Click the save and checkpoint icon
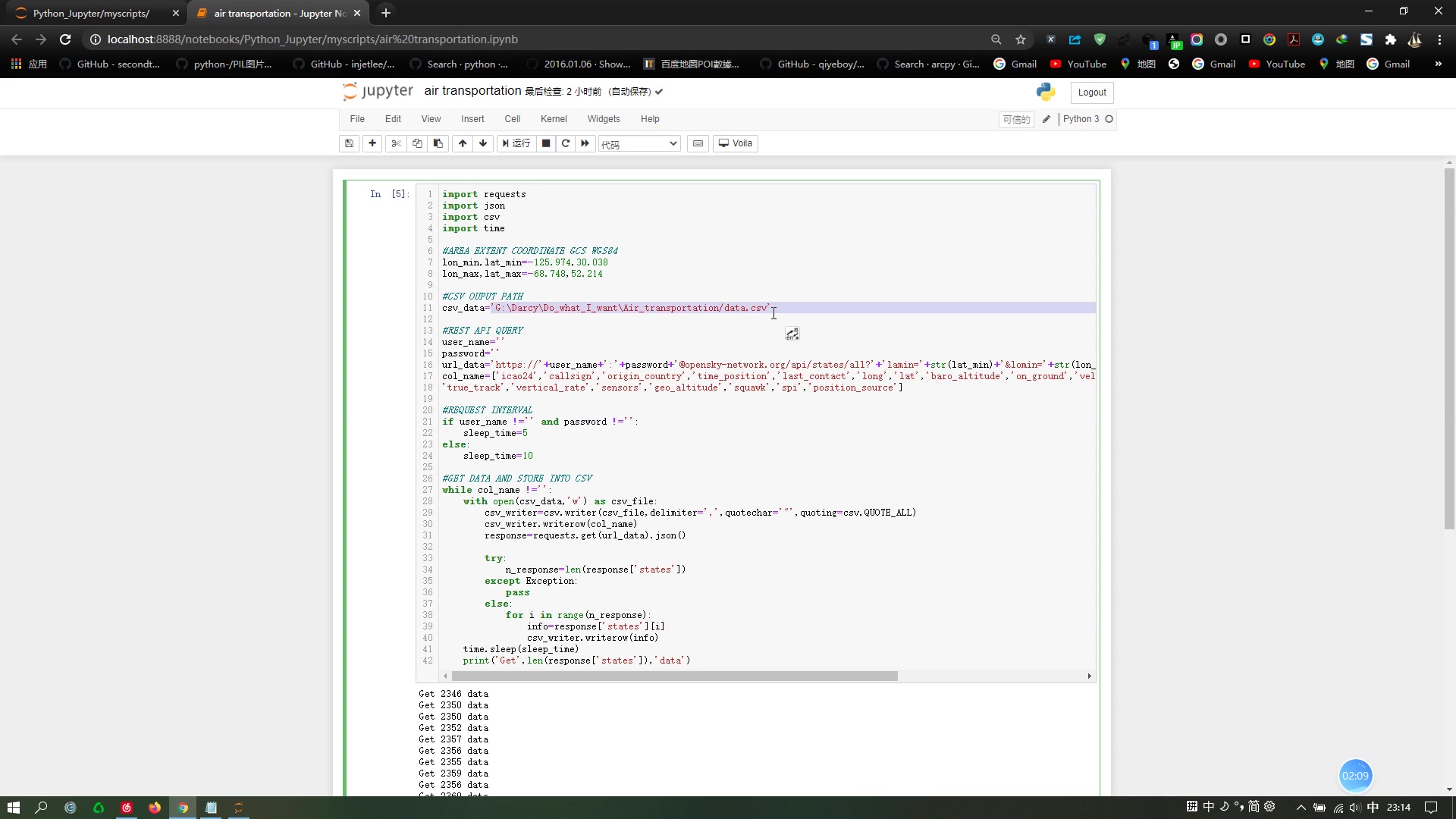This screenshot has height=819, width=1456. [x=349, y=143]
